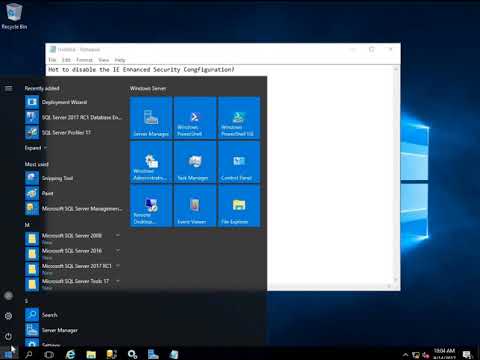Expand the Microsoft SQL Server 2008 folder

tap(74, 238)
